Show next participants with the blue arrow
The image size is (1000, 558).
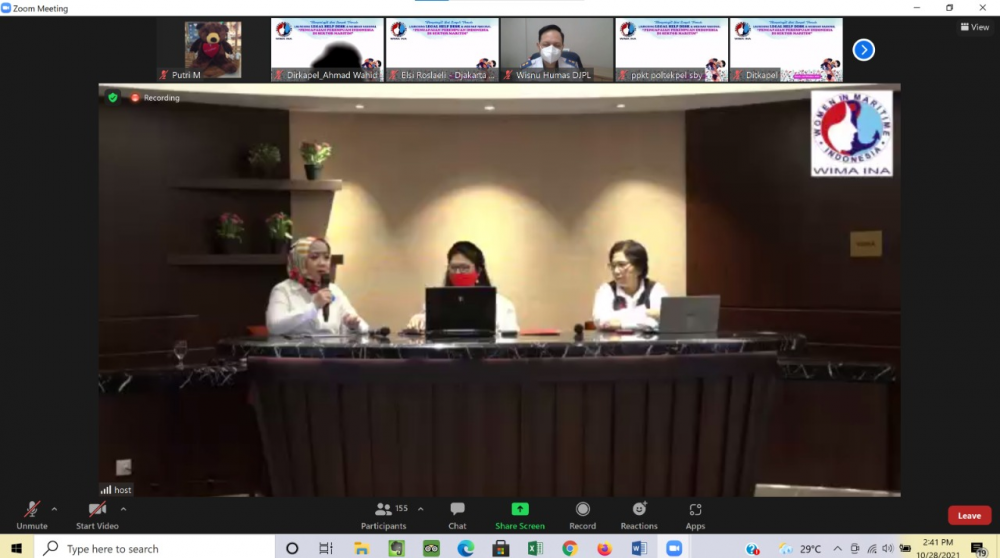coord(864,50)
